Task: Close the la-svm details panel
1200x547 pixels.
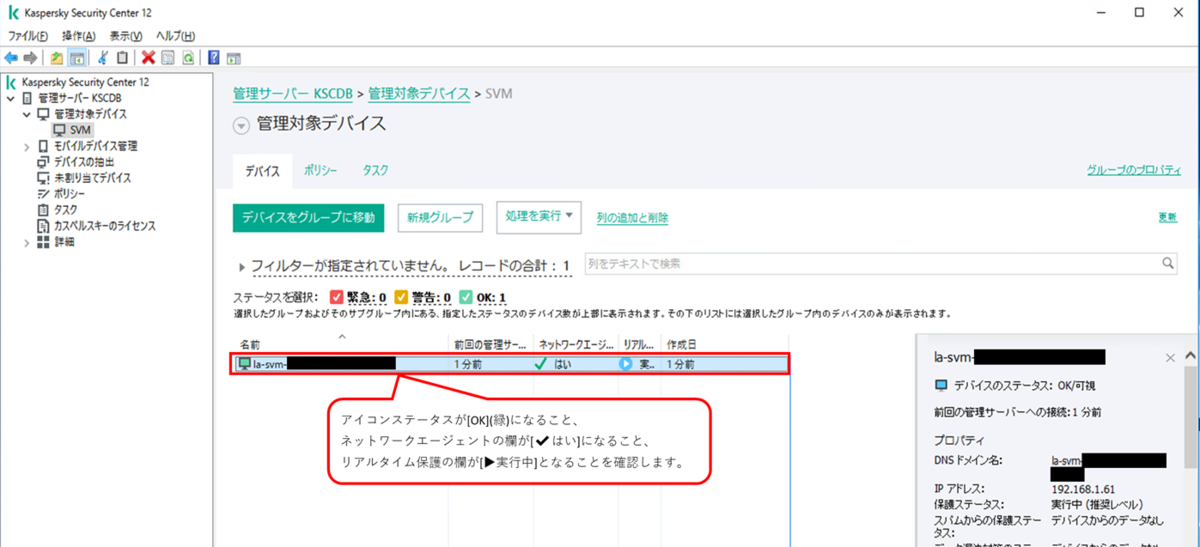Action: [1171, 357]
